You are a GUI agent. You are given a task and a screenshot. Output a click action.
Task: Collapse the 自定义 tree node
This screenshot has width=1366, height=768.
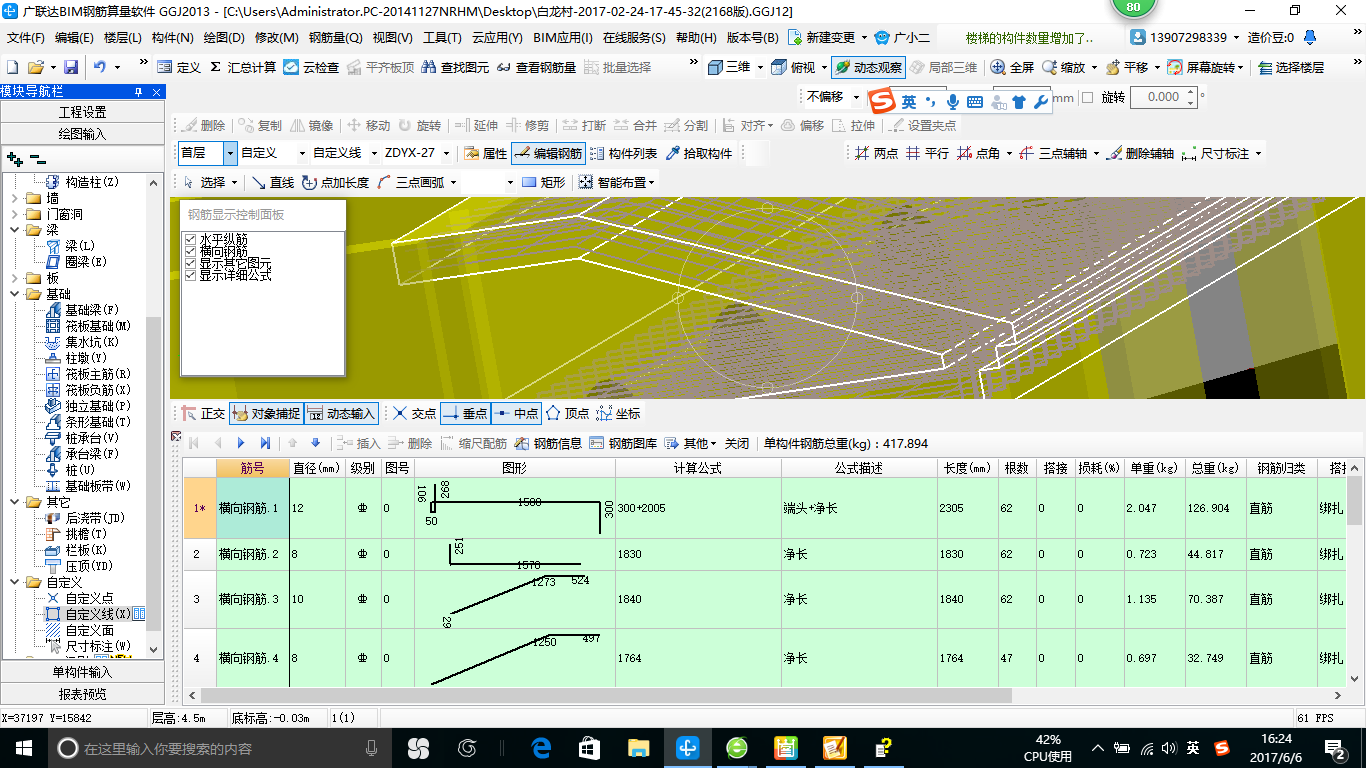(x=13, y=582)
